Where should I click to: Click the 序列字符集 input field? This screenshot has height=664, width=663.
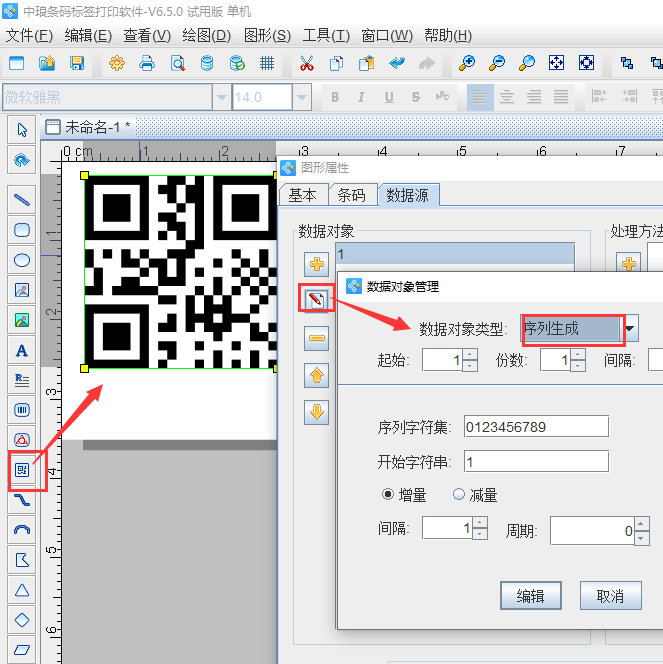pyautogui.click(x=536, y=427)
